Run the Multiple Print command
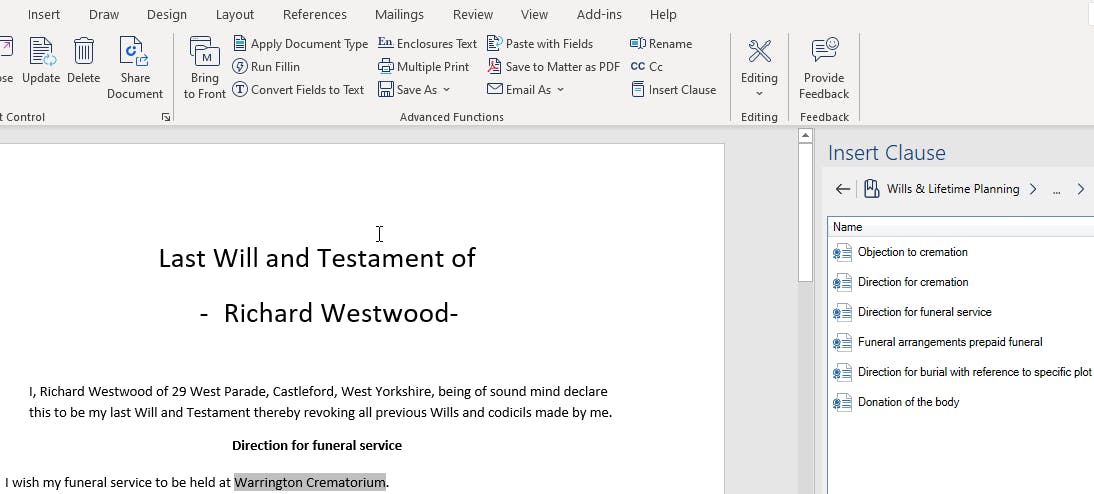1094x494 pixels. click(424, 67)
